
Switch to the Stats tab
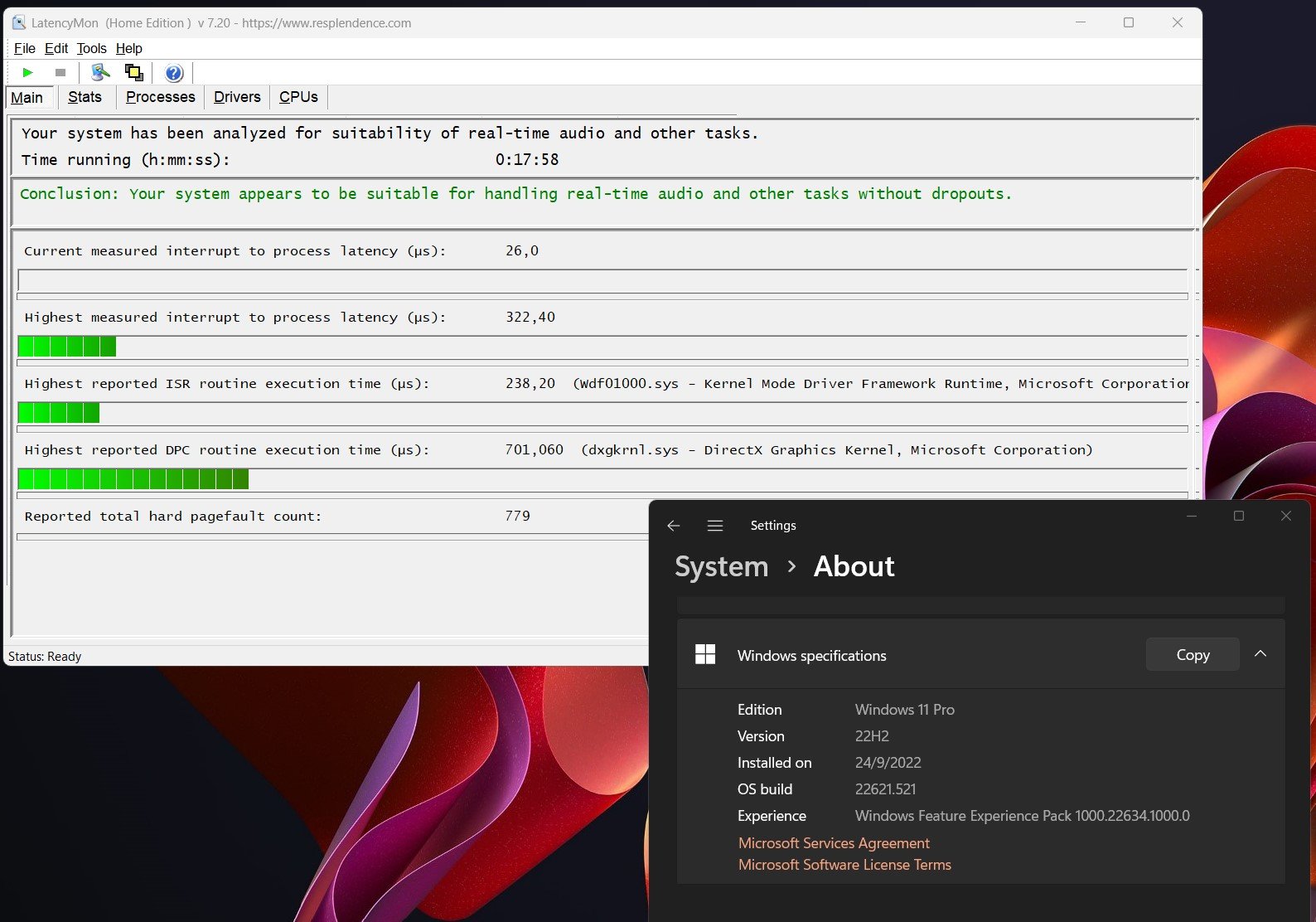85,97
